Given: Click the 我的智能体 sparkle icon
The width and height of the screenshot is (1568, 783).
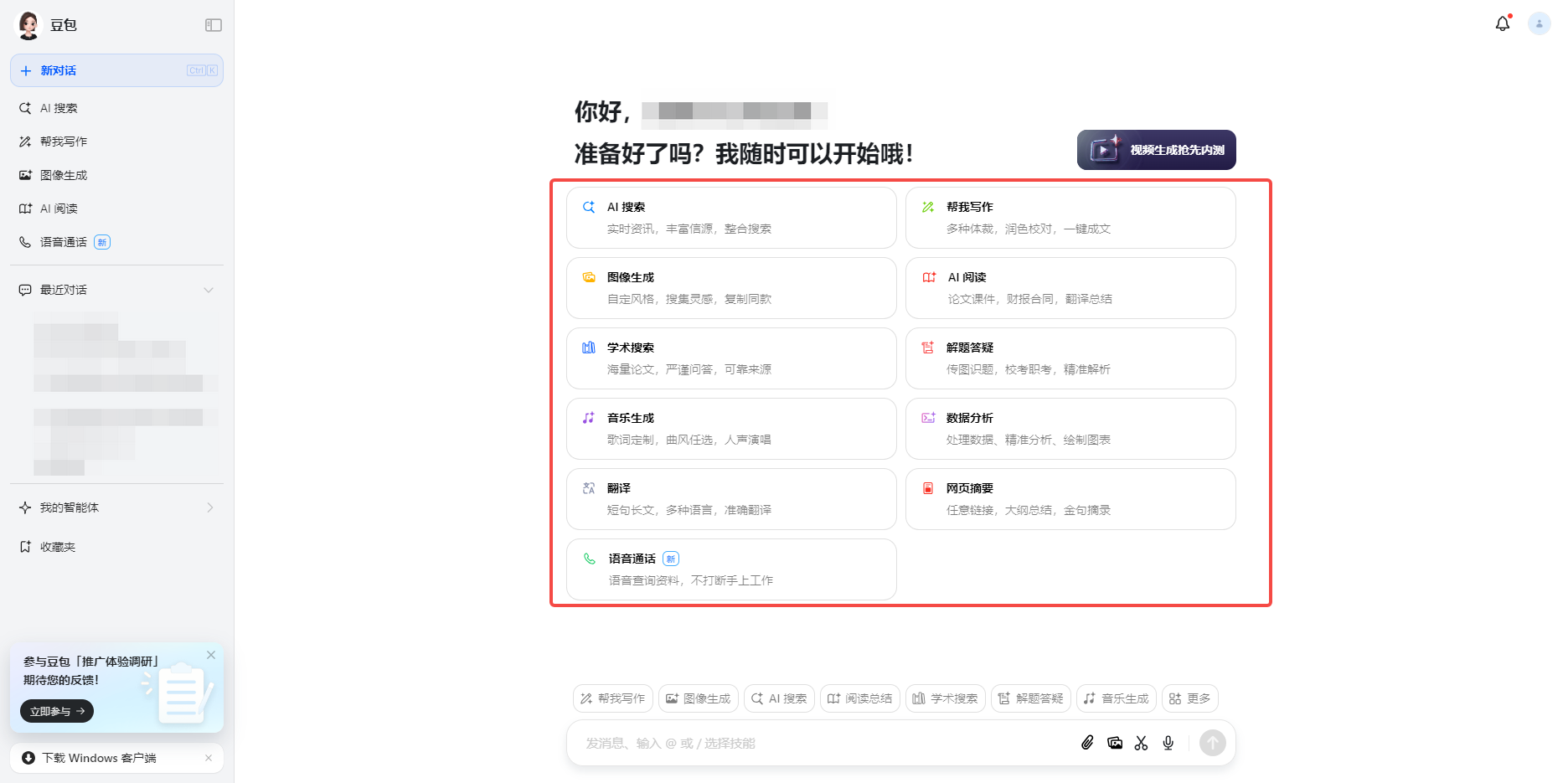Looking at the screenshot, I should tap(25, 507).
